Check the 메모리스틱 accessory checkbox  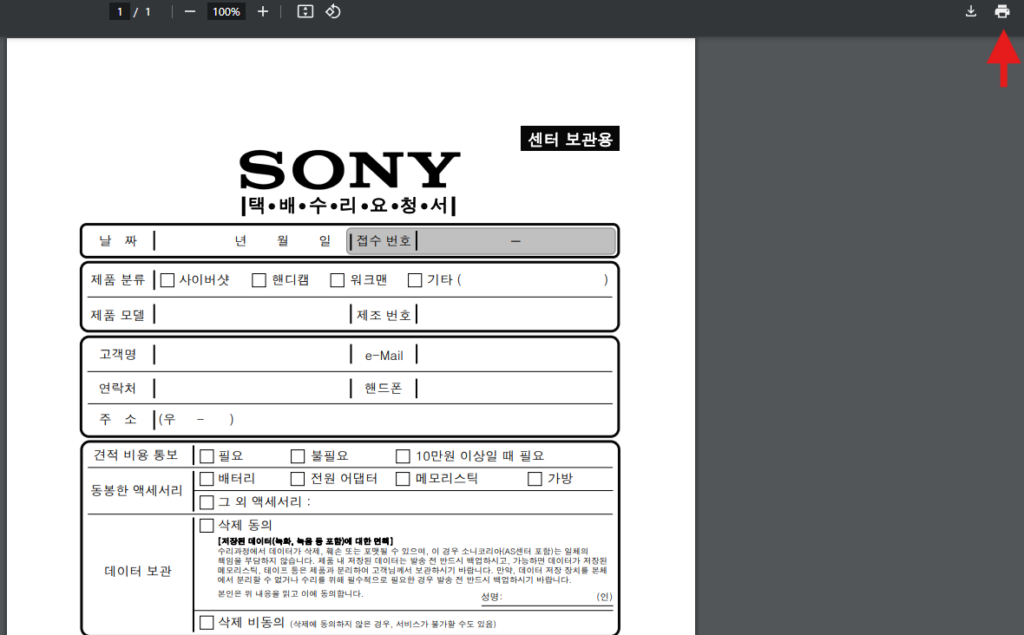pos(403,479)
